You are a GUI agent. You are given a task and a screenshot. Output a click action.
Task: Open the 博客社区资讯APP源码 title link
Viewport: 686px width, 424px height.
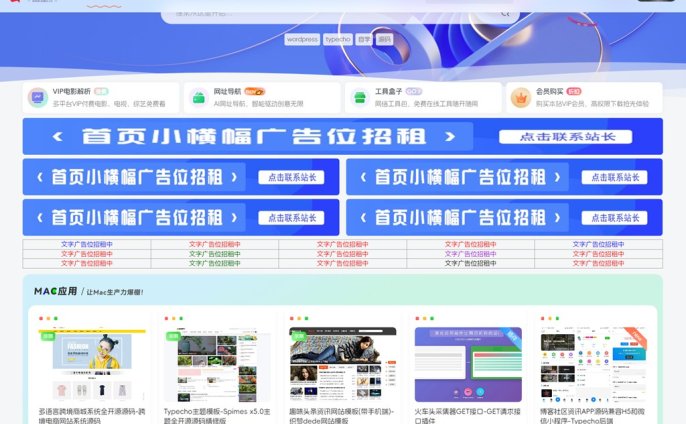click(x=592, y=416)
